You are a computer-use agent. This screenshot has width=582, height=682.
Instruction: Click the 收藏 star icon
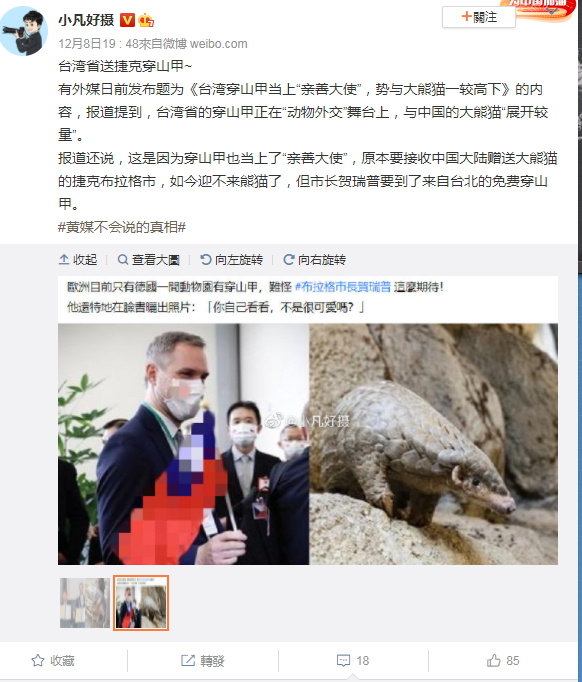coord(38,661)
